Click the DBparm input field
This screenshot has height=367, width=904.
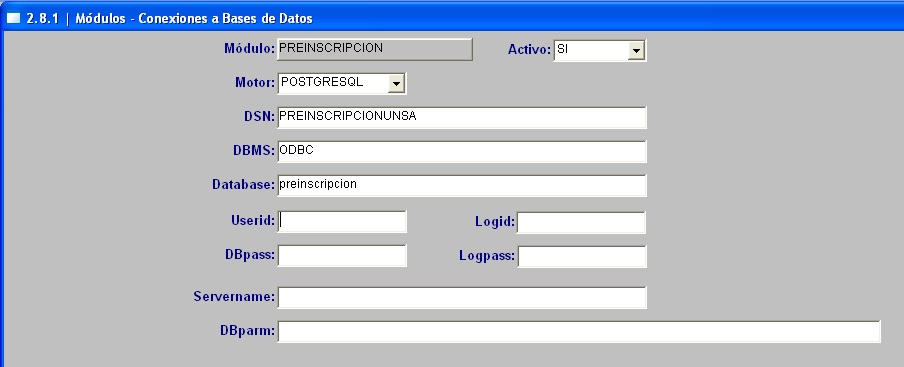579,332
